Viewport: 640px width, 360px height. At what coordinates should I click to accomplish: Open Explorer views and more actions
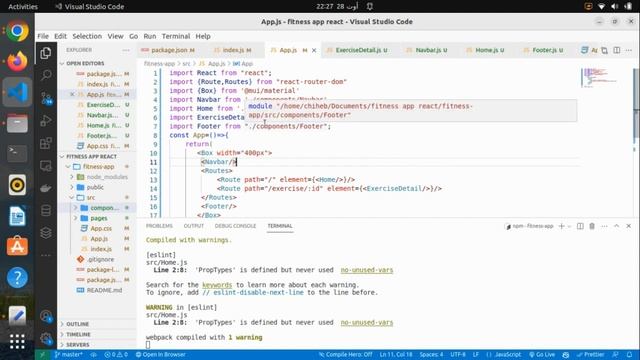click(x=126, y=50)
